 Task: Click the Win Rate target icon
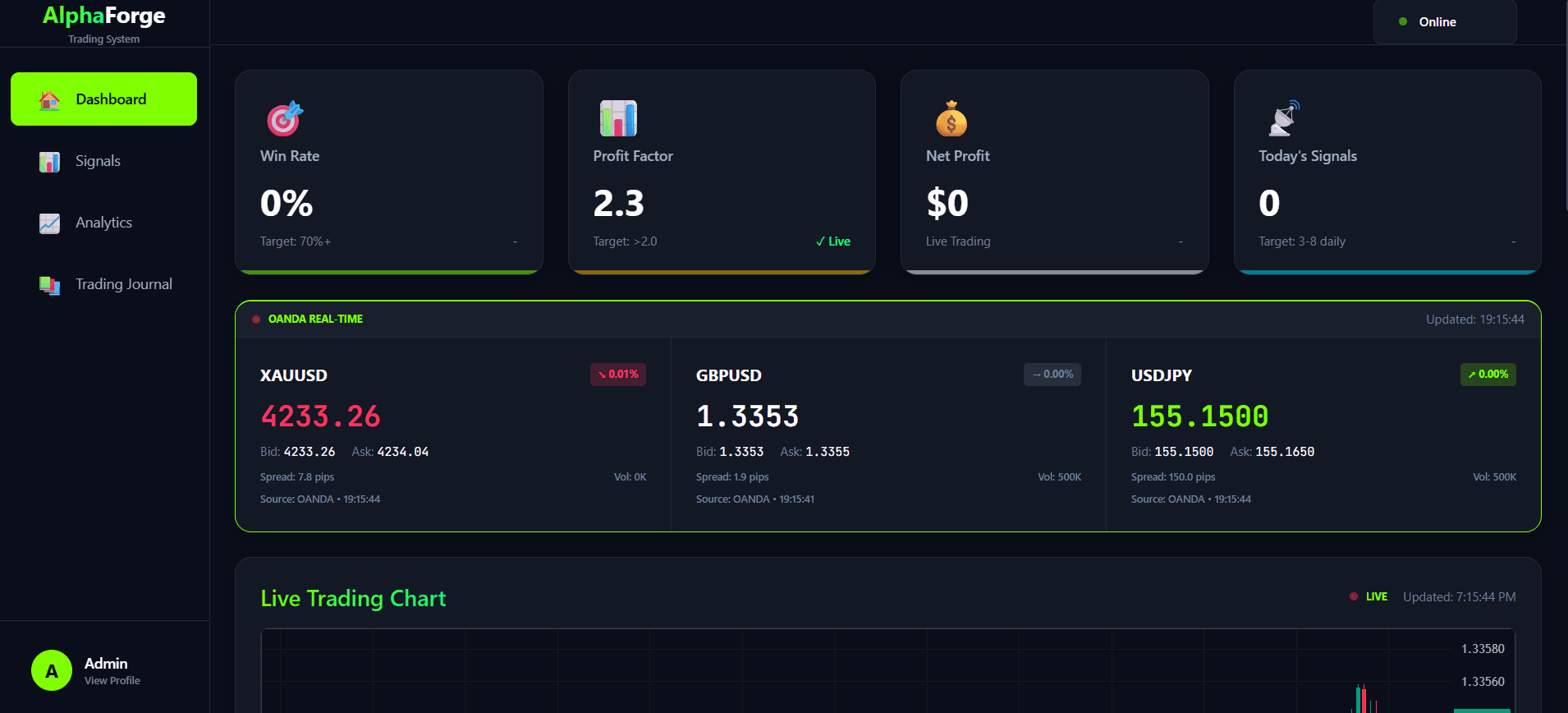tap(284, 118)
